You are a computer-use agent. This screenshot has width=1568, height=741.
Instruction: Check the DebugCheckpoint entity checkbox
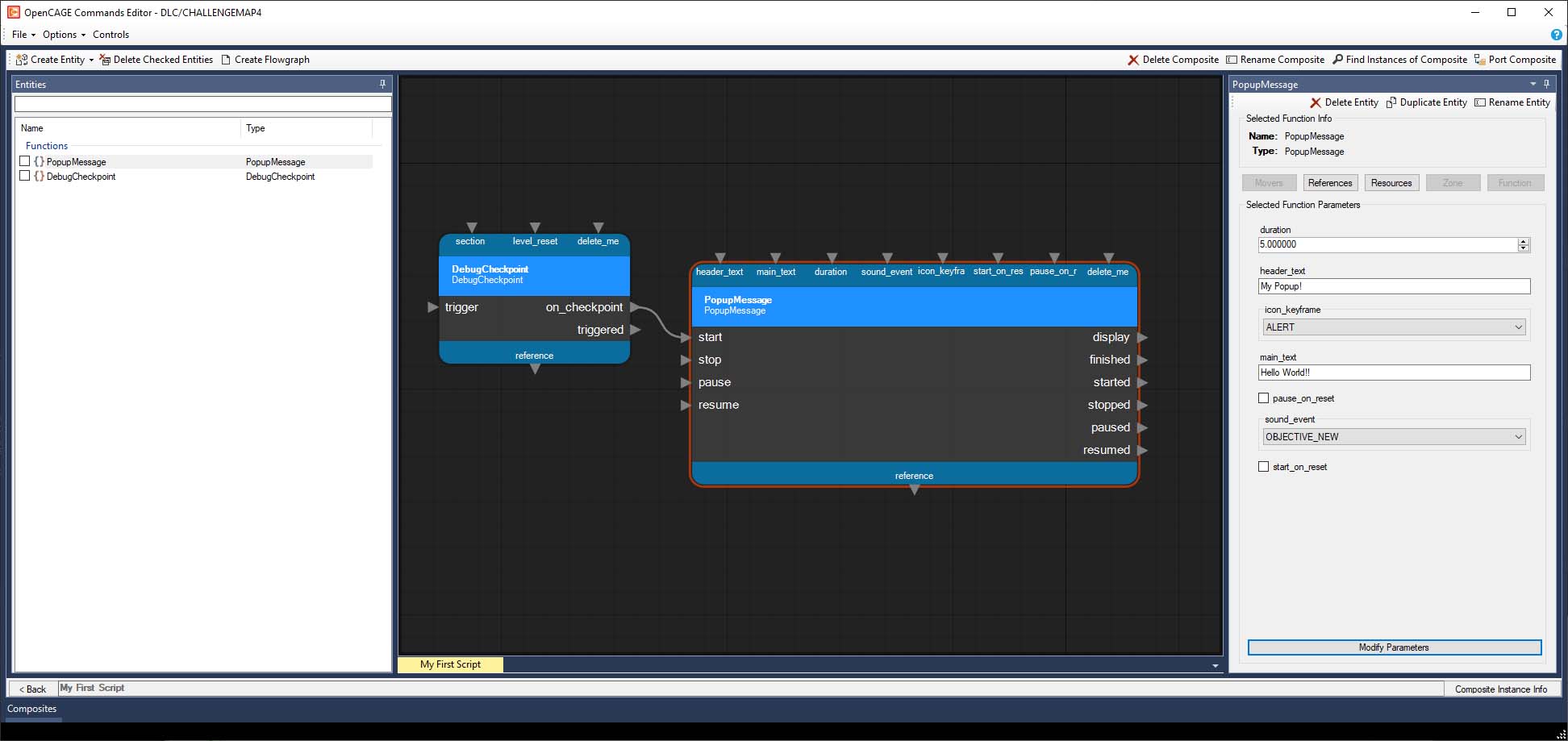[24, 176]
